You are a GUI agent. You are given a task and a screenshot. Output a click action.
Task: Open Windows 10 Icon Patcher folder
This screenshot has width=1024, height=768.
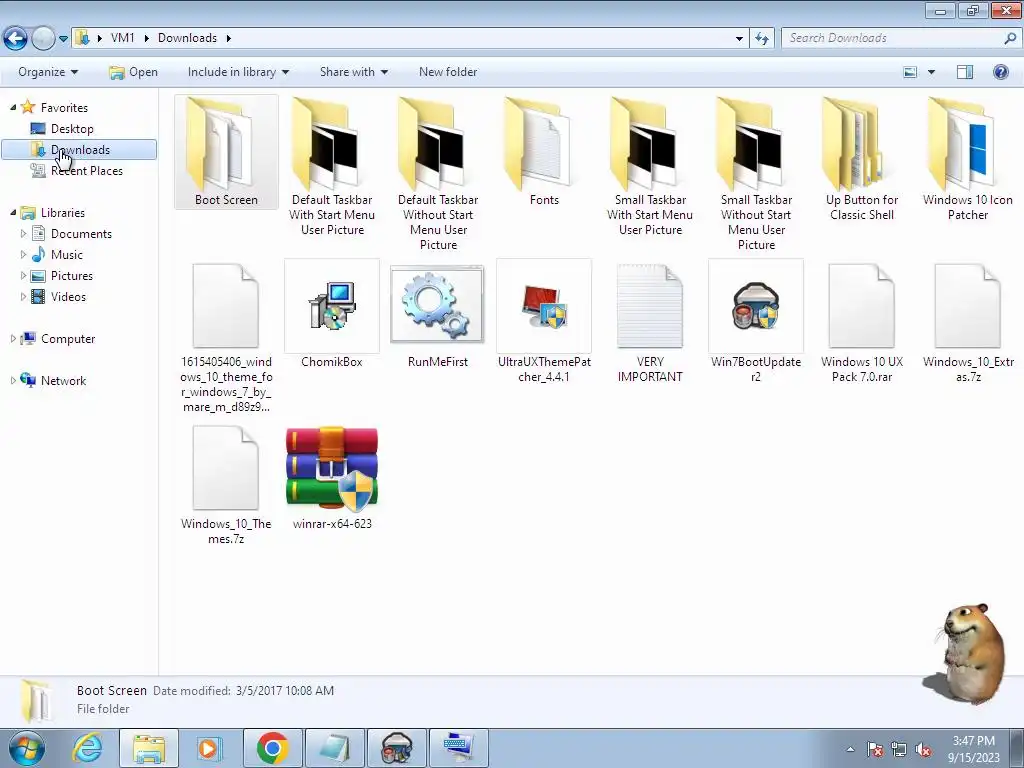tap(967, 159)
